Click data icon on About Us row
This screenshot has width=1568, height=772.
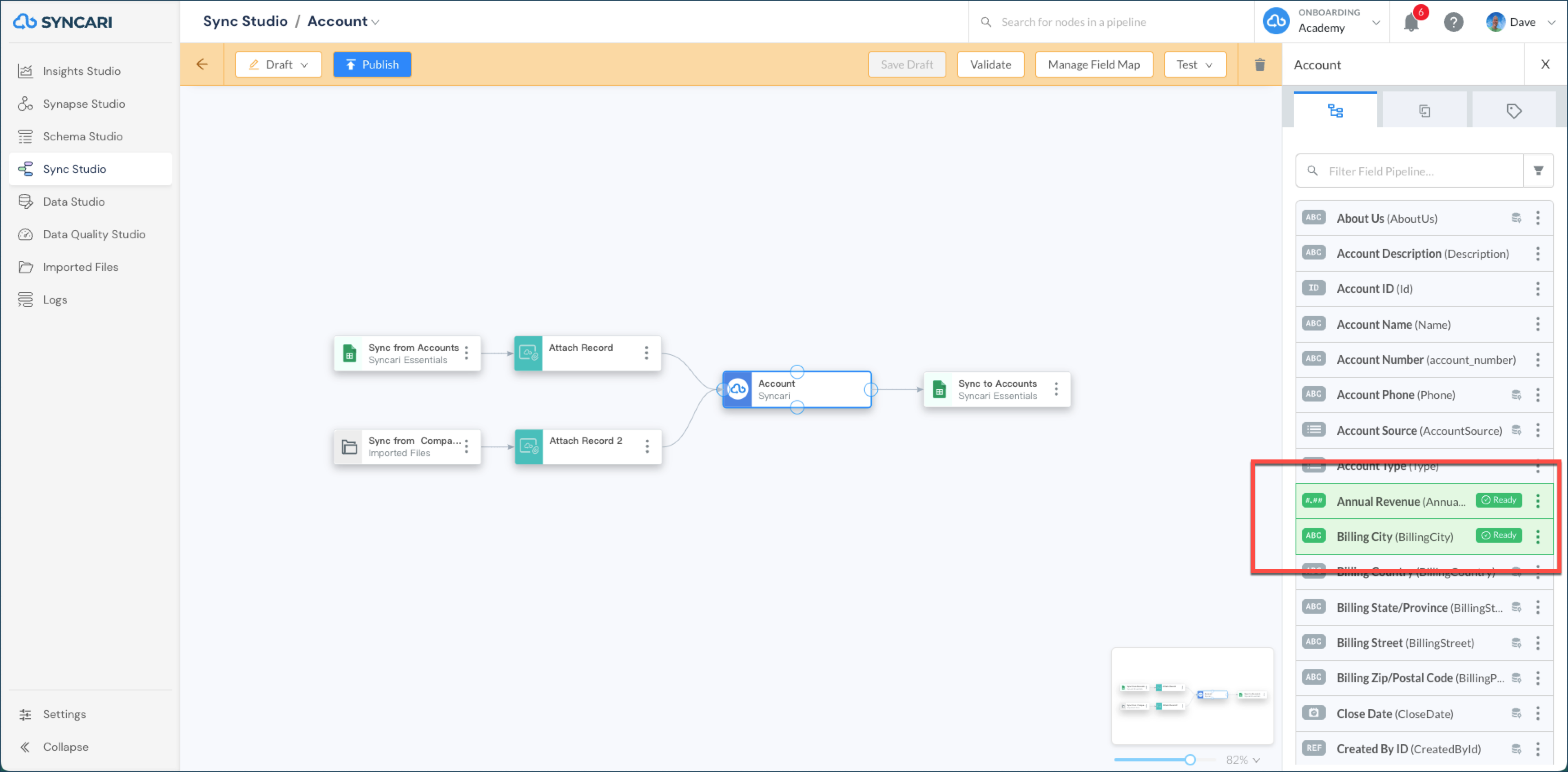(x=1516, y=218)
